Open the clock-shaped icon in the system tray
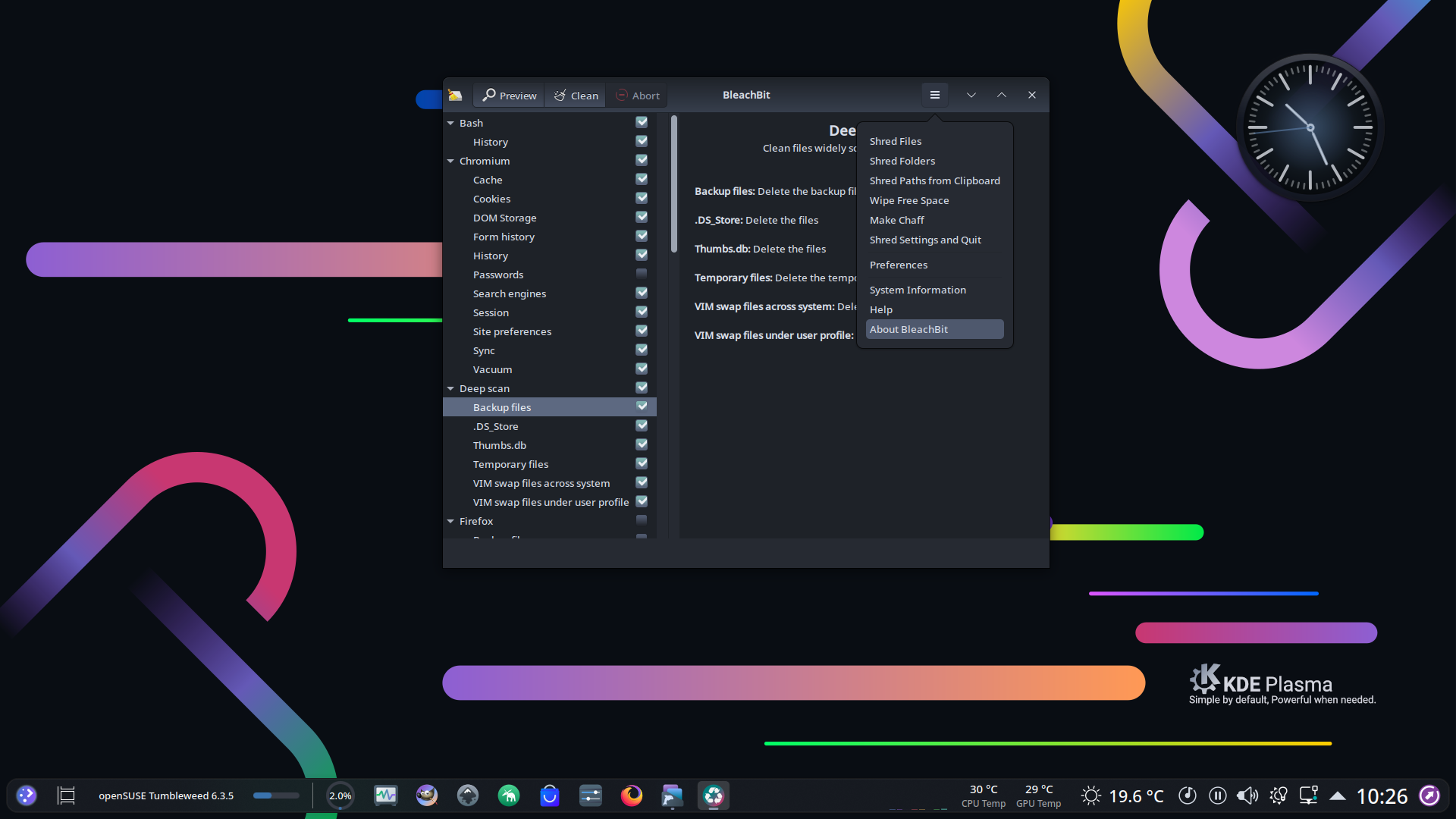The width and height of the screenshot is (1456, 819). (x=1188, y=795)
